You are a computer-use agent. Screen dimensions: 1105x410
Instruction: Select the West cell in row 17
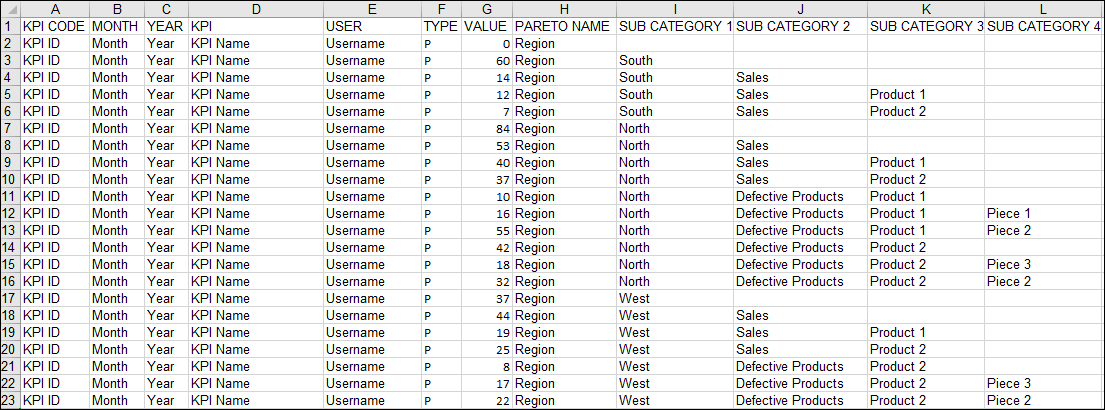674,299
